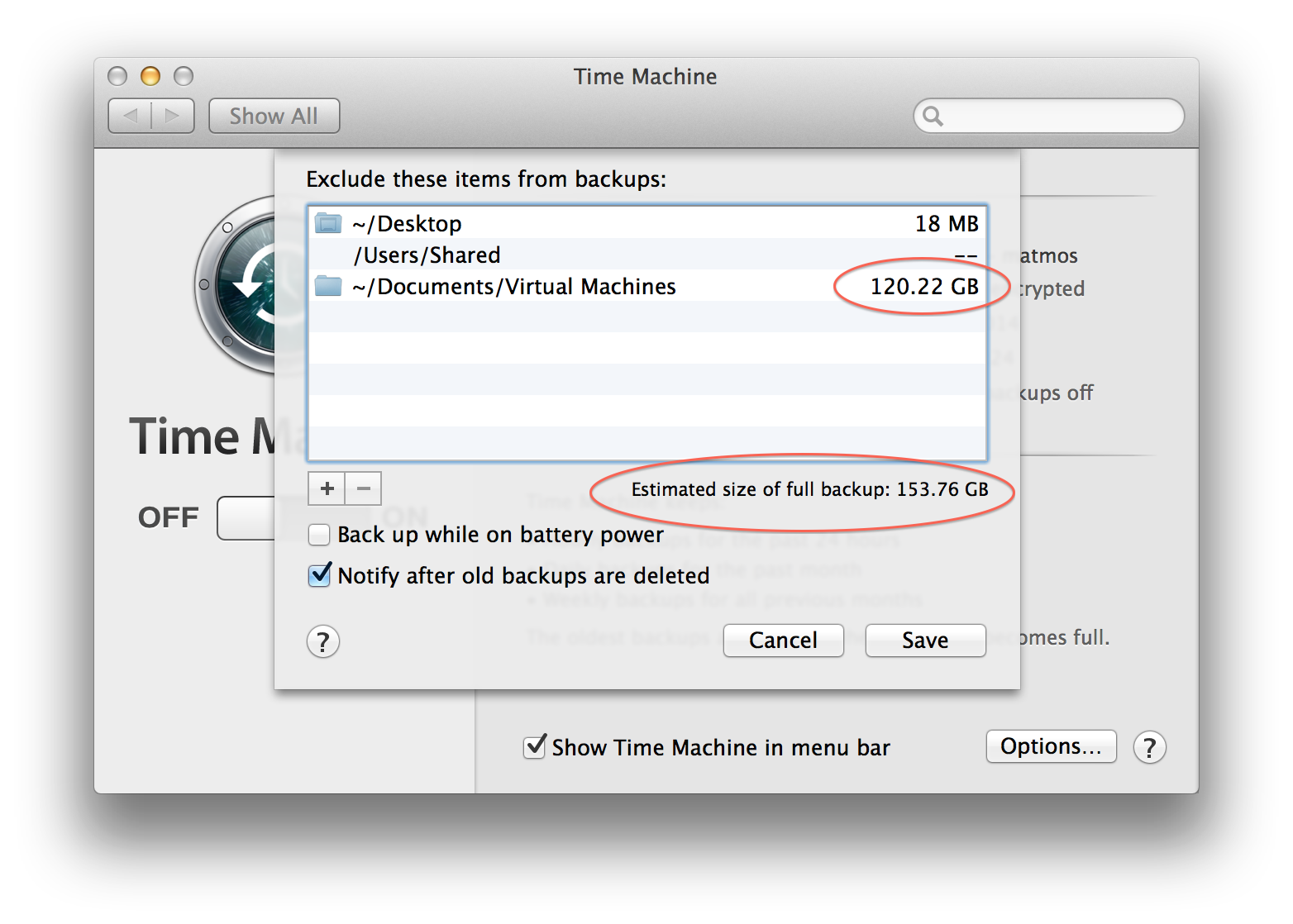
Task: Click the ~/Desktop folder icon
Action: (328, 222)
